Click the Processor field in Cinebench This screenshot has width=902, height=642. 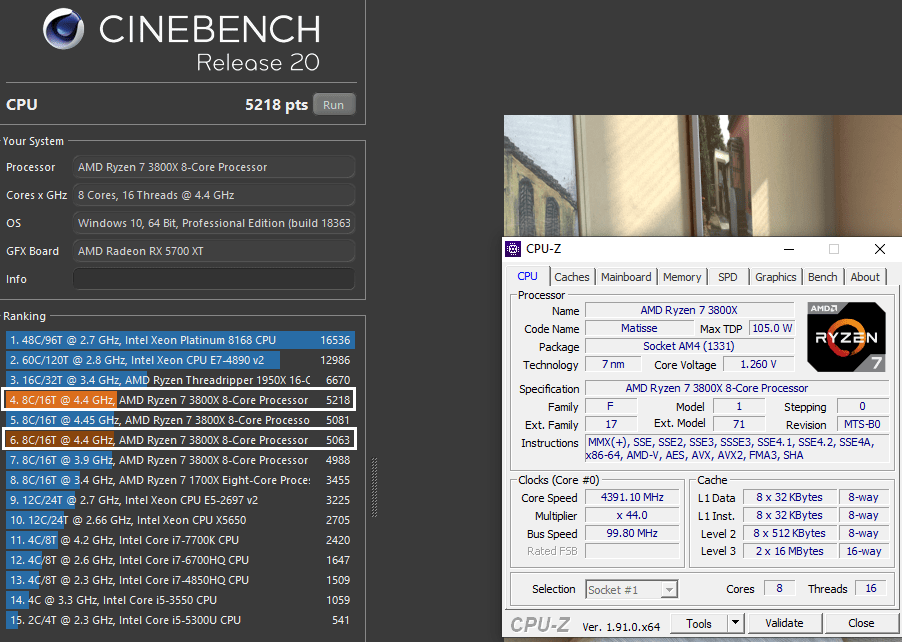tap(213, 167)
